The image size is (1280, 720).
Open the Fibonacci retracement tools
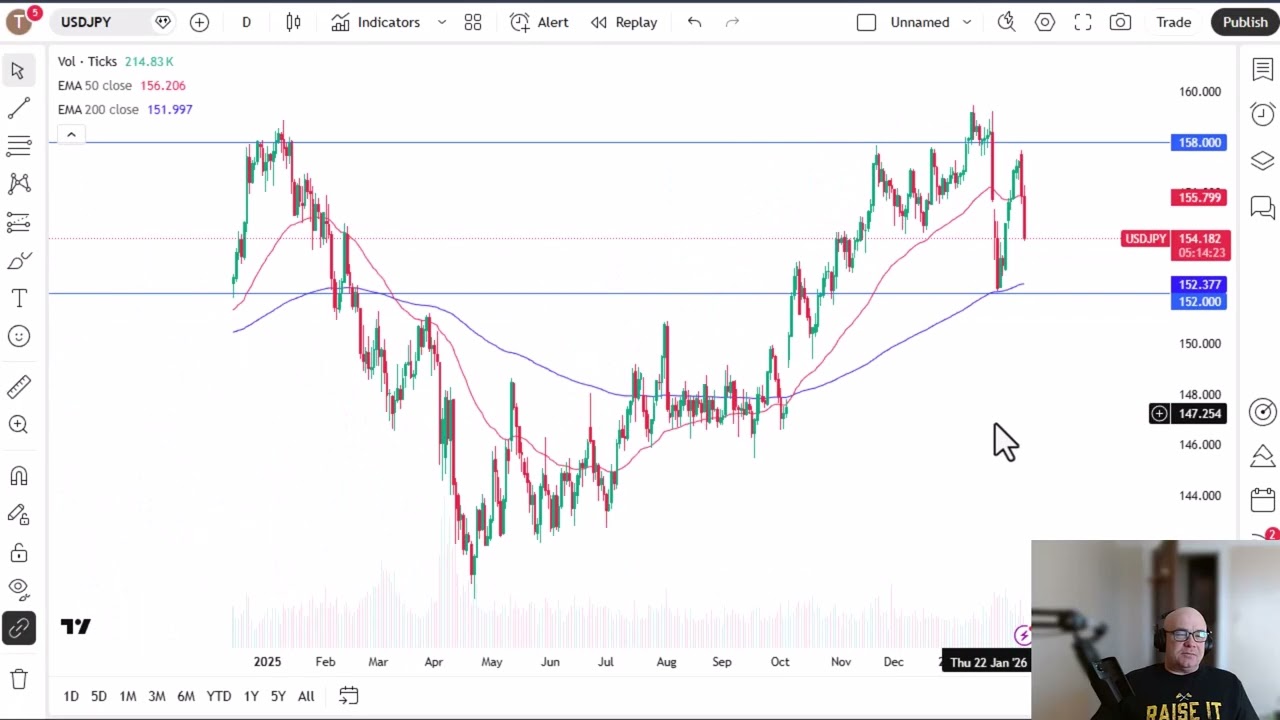click(18, 146)
